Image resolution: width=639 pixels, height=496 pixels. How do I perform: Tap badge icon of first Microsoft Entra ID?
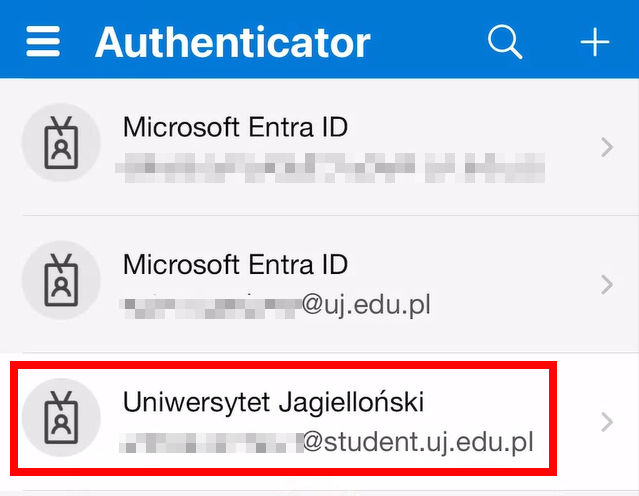pyautogui.click(x=61, y=142)
